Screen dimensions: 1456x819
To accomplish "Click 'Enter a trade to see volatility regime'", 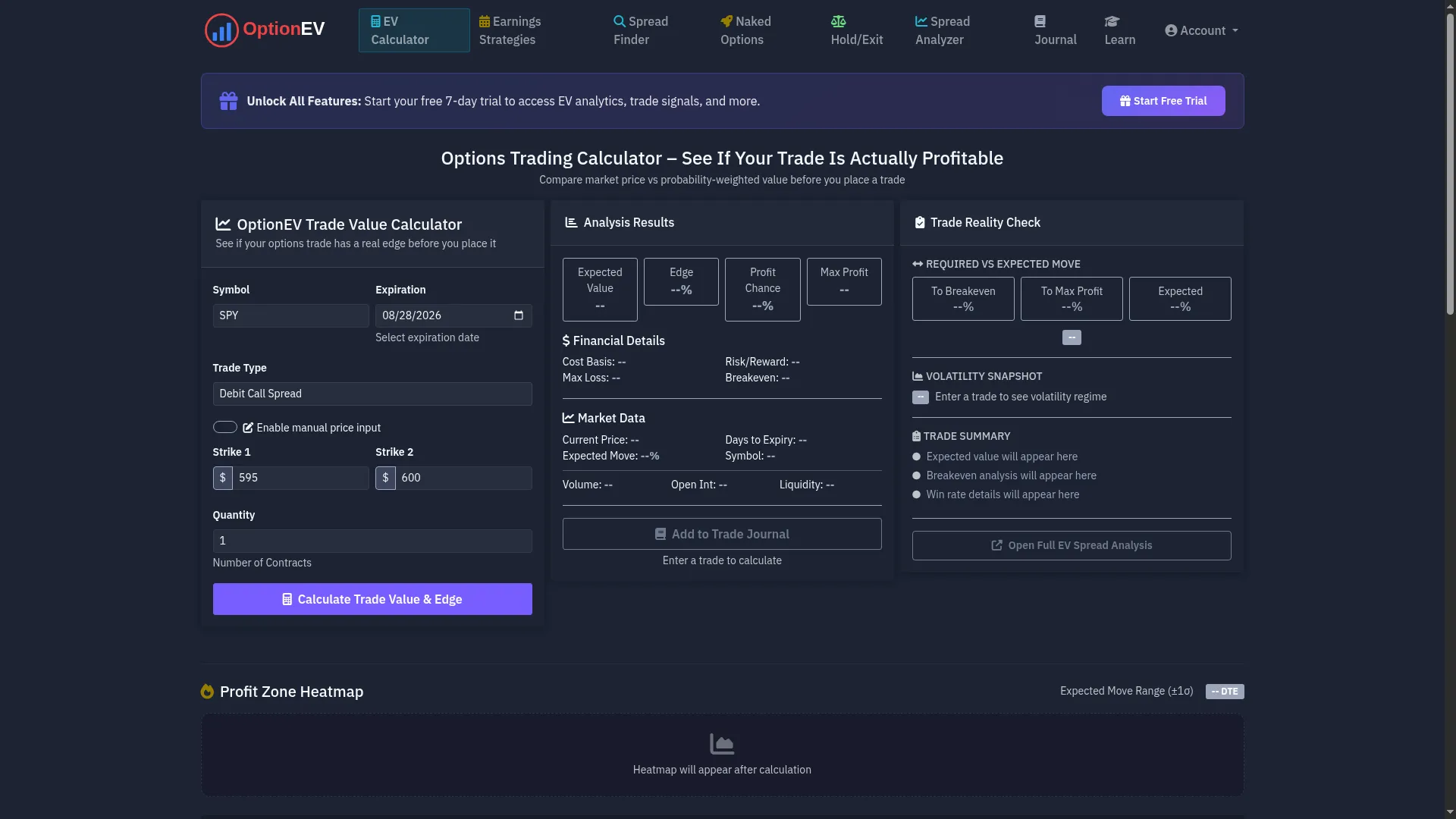I will tap(1021, 397).
